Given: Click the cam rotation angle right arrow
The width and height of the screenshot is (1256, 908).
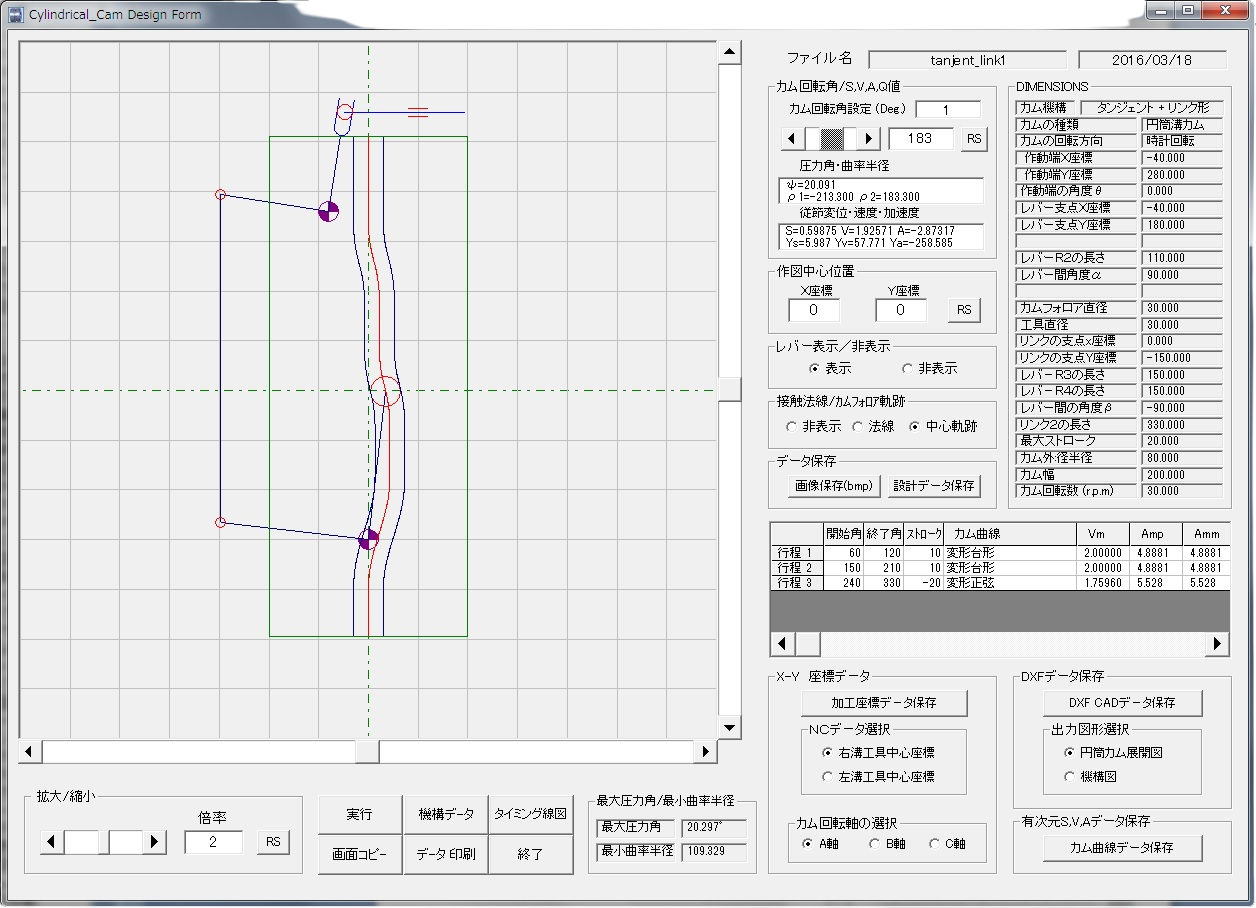Looking at the screenshot, I should (869, 138).
